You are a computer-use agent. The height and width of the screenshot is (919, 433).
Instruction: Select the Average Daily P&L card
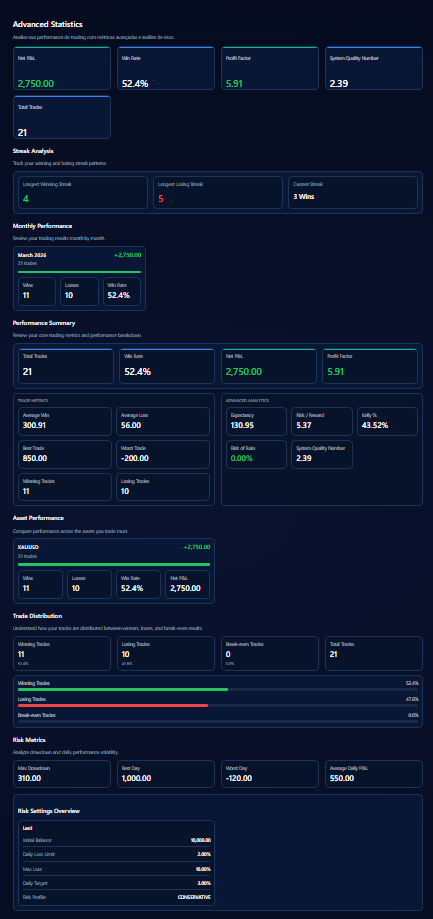(374, 774)
